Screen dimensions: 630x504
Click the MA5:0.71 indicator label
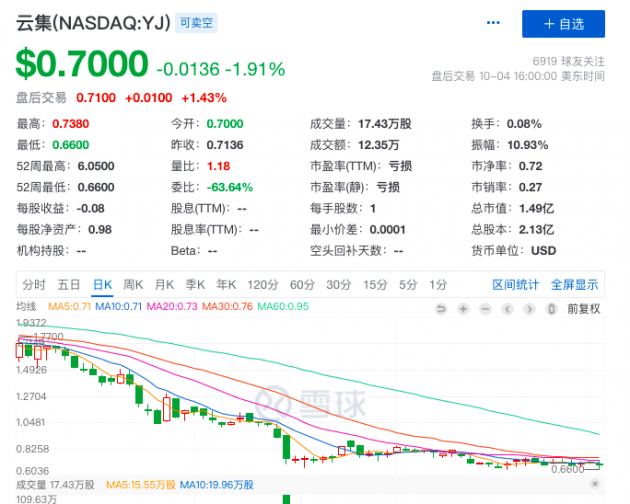pos(70,307)
